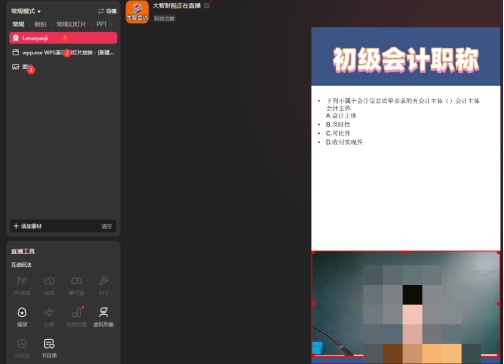The width and height of the screenshot is (504, 364).
Task: Click the picture icon of 图片 source
Action: (x=15, y=67)
